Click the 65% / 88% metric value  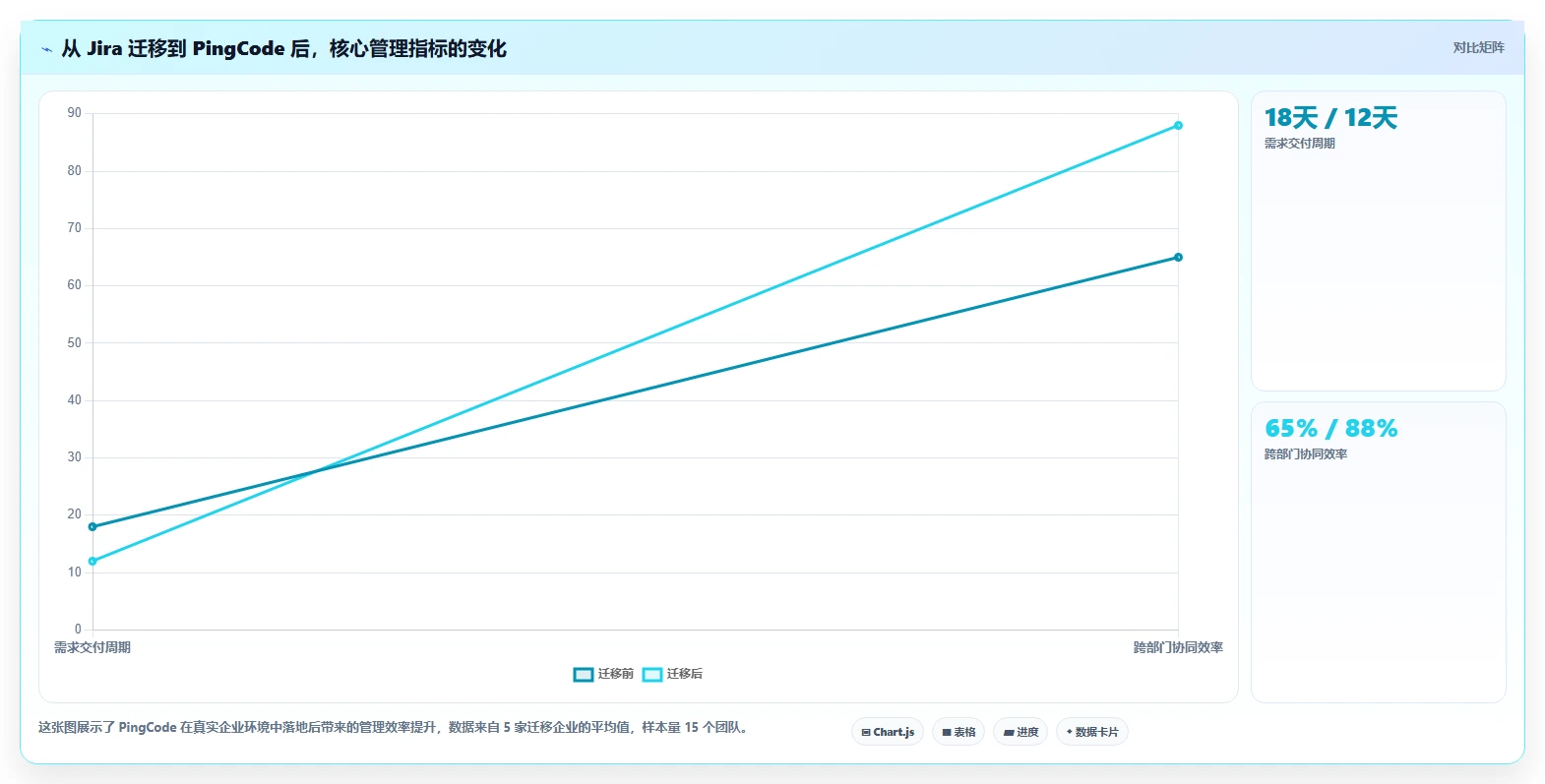(1330, 429)
